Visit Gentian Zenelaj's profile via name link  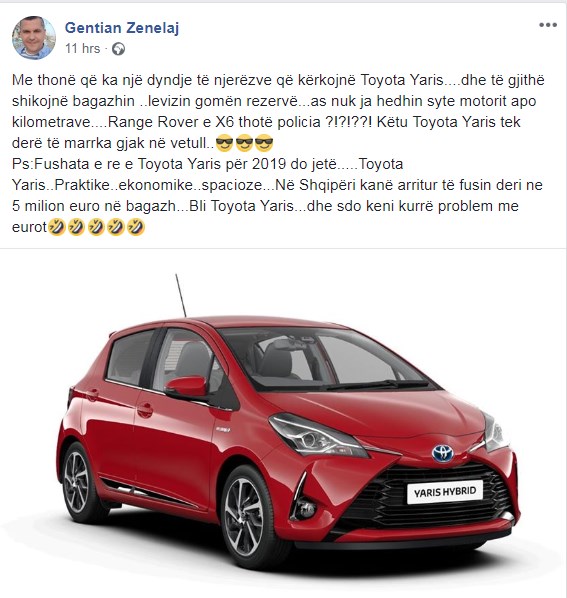pyautogui.click(x=122, y=28)
